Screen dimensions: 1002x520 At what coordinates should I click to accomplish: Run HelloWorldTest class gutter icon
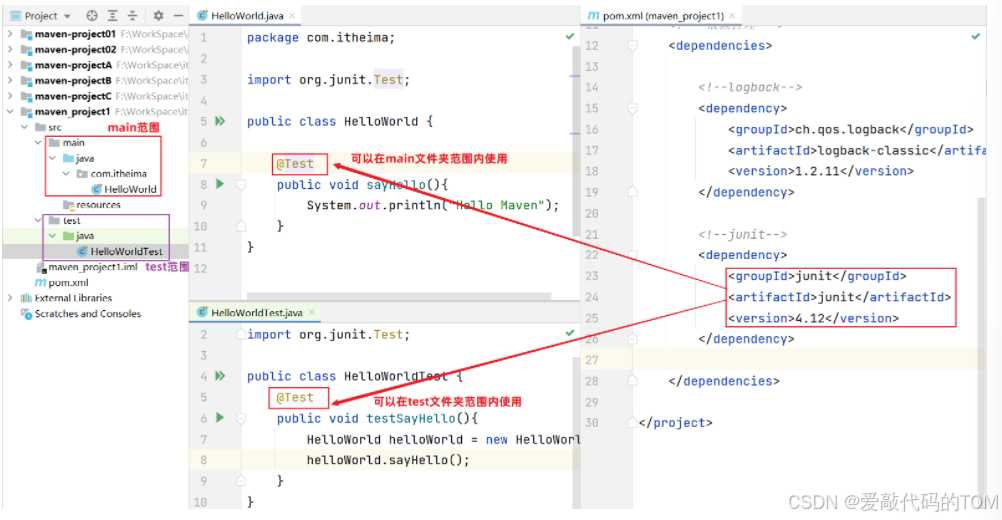pyautogui.click(x=220, y=376)
